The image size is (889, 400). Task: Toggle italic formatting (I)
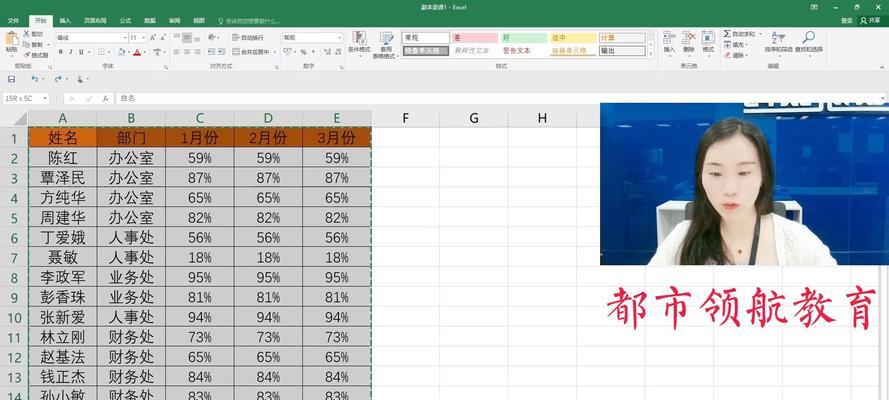click(x=71, y=52)
